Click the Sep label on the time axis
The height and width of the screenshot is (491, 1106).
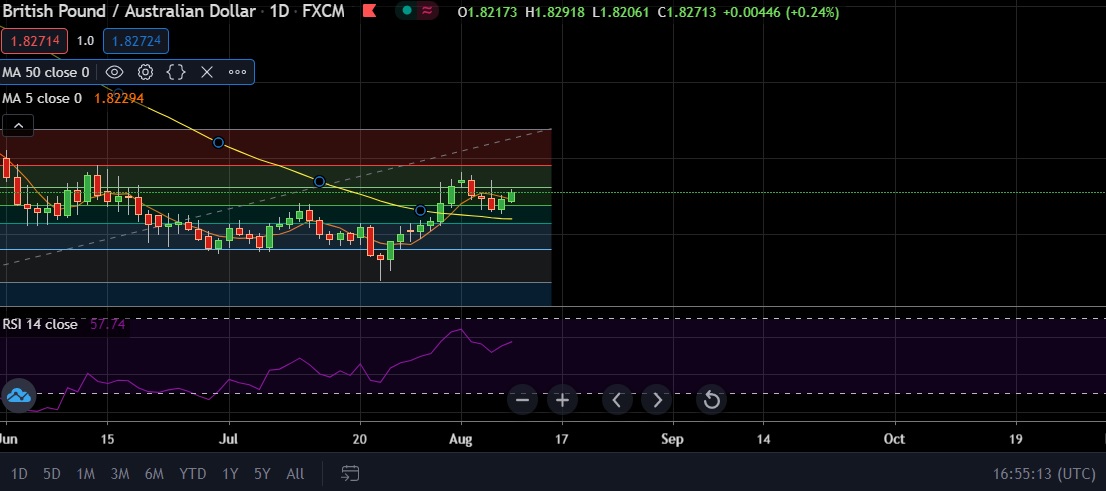[x=672, y=439]
